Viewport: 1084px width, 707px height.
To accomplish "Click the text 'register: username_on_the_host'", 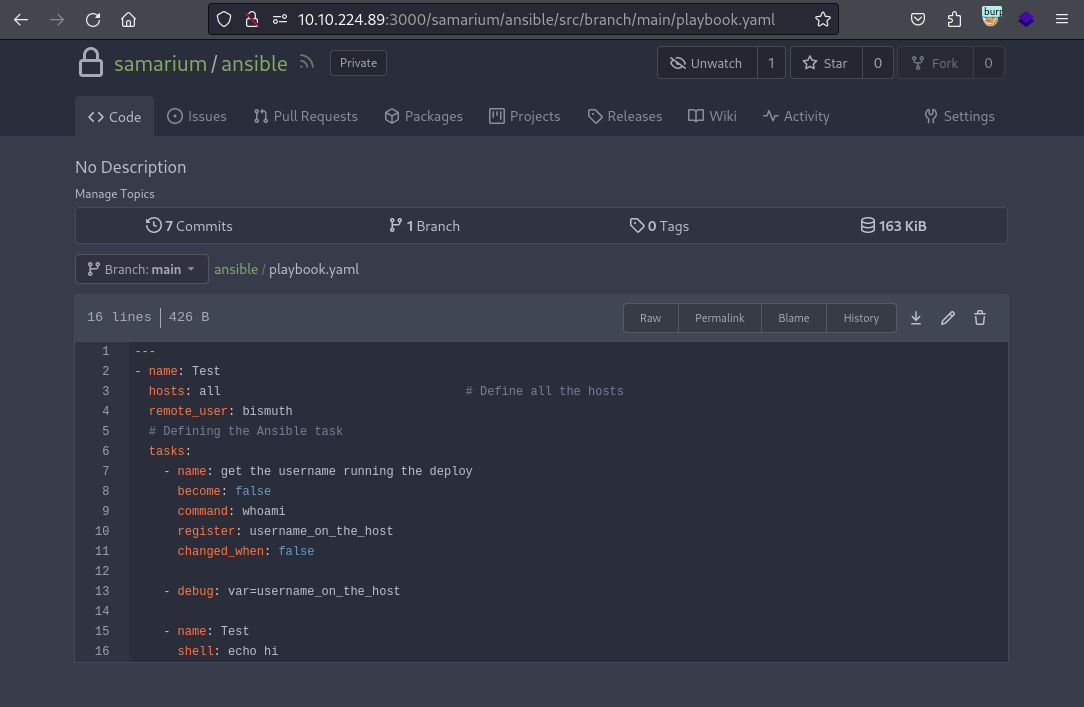I will (286, 531).
